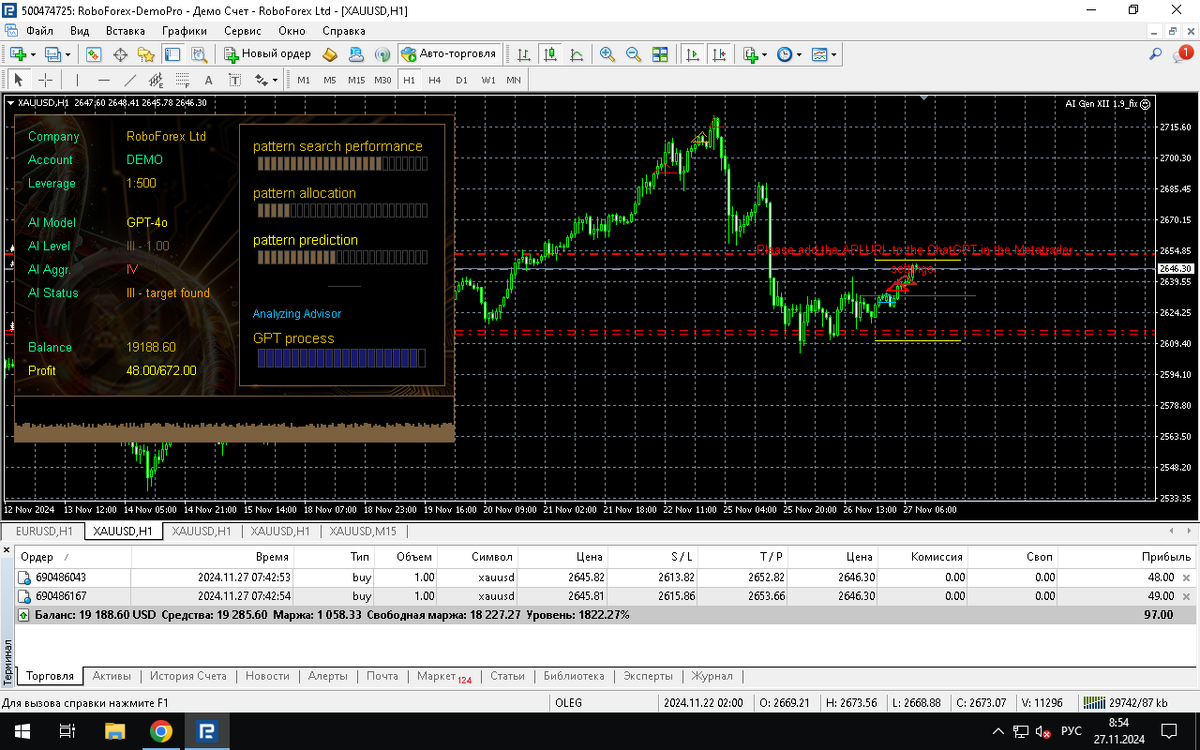Switch timeframe to M30
The width and height of the screenshot is (1200, 750).
[383, 80]
